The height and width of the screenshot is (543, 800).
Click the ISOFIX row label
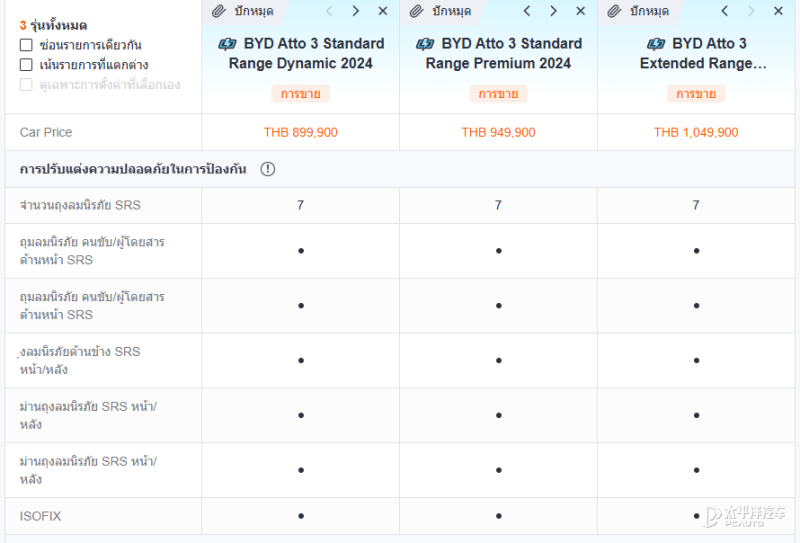pos(40,516)
